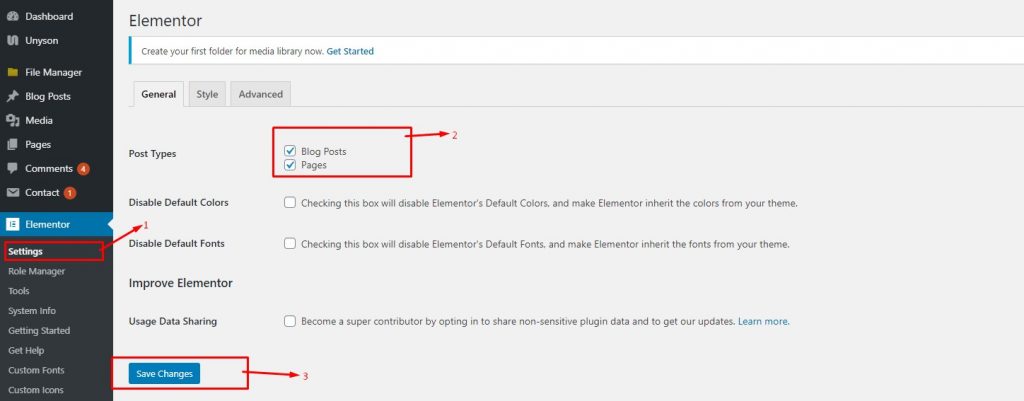Screen dimensions: 1024x401
Task: Click the Blog Posts pin icon
Action: click(12, 97)
